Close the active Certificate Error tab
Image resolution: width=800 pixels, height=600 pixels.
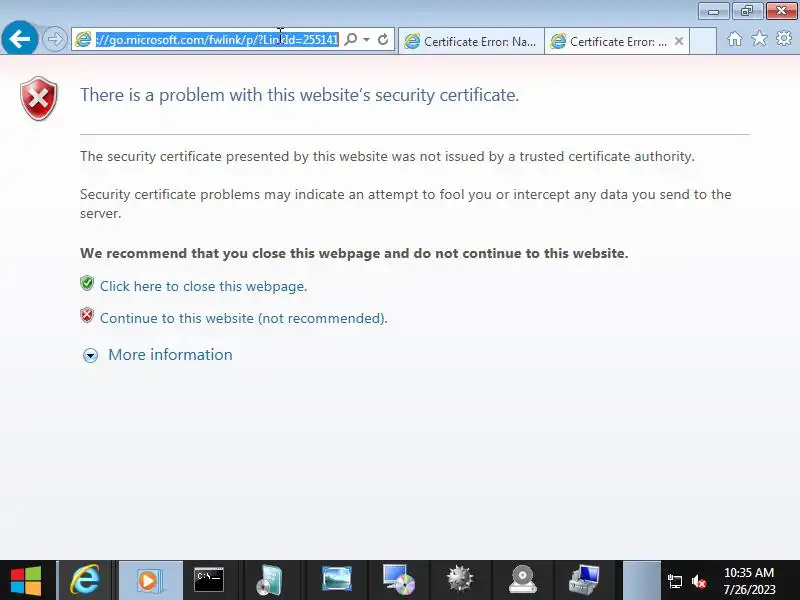[x=679, y=41]
